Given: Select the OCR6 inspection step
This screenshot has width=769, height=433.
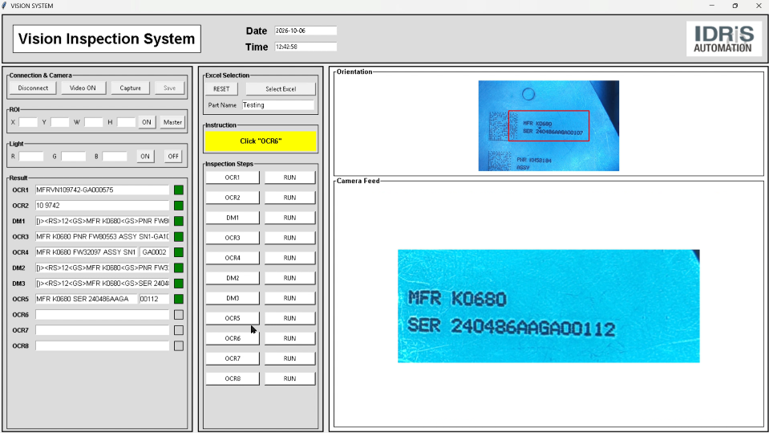Looking at the screenshot, I should coord(232,338).
